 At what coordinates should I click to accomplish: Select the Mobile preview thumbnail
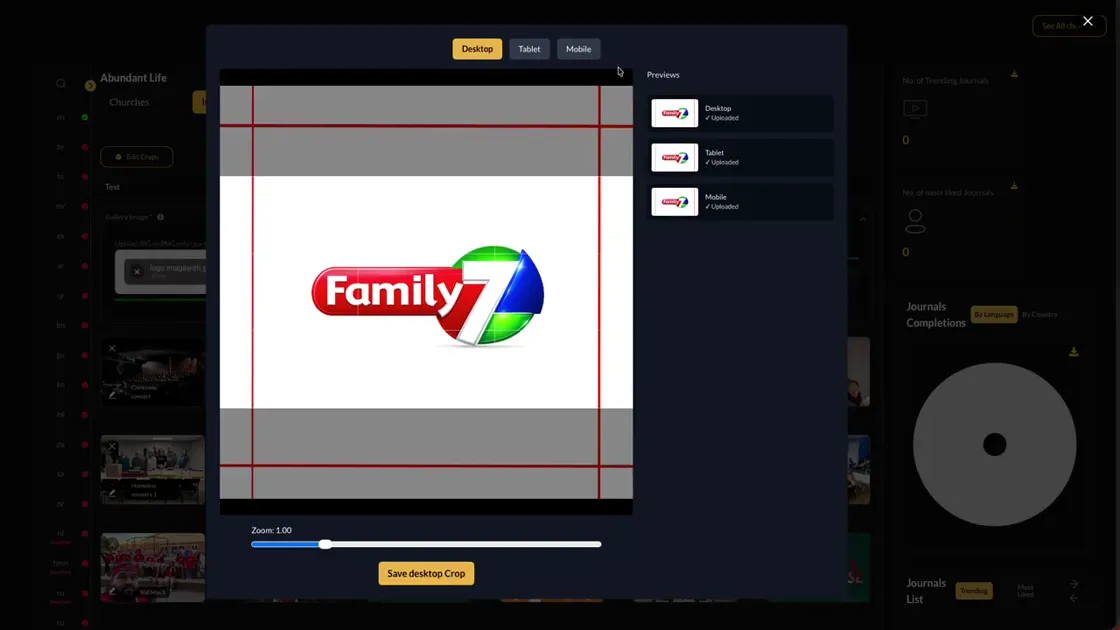click(x=674, y=202)
